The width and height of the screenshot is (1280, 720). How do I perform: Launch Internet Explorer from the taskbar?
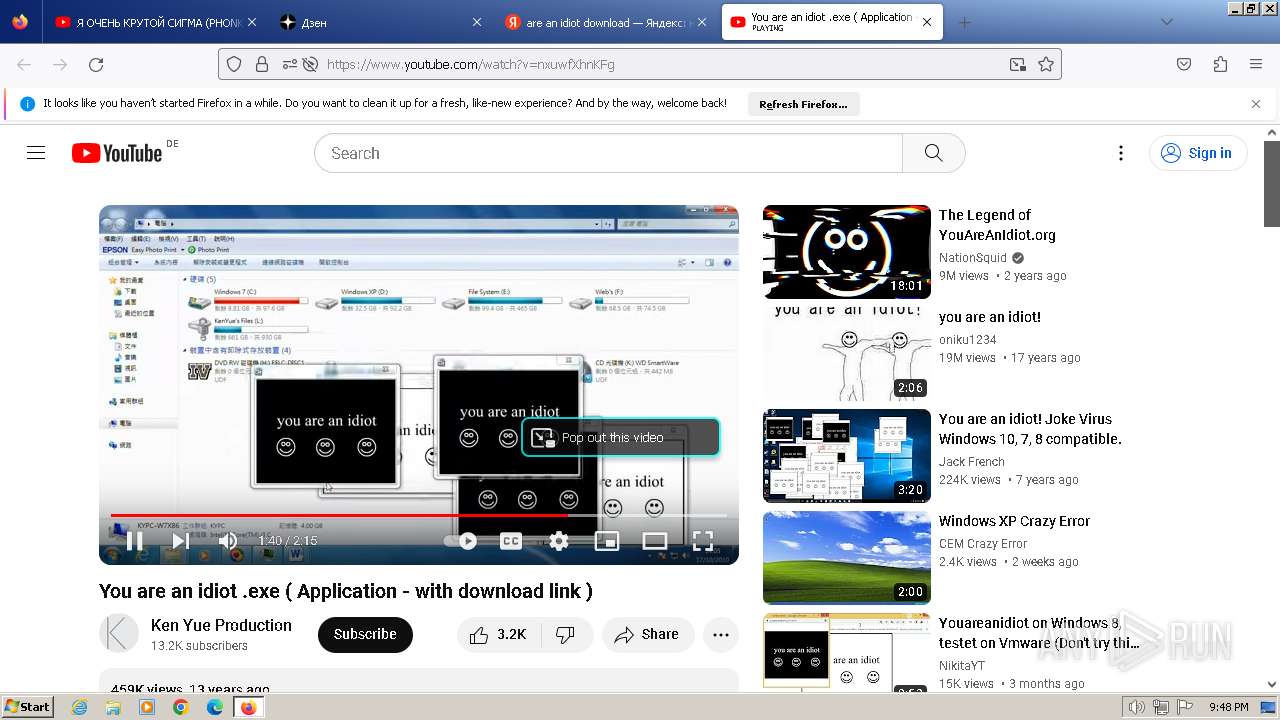(80, 707)
